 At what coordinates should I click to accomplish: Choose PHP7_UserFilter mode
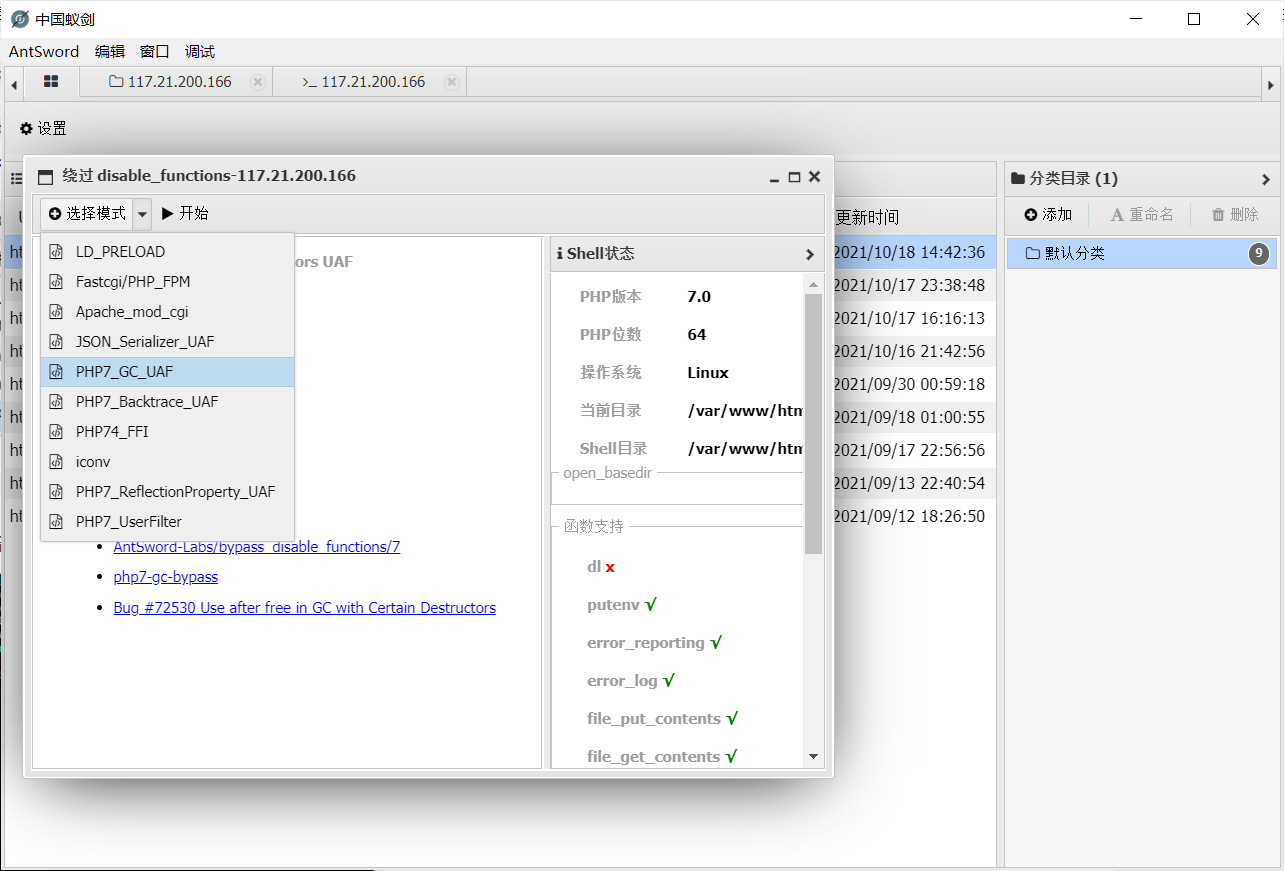[167, 522]
